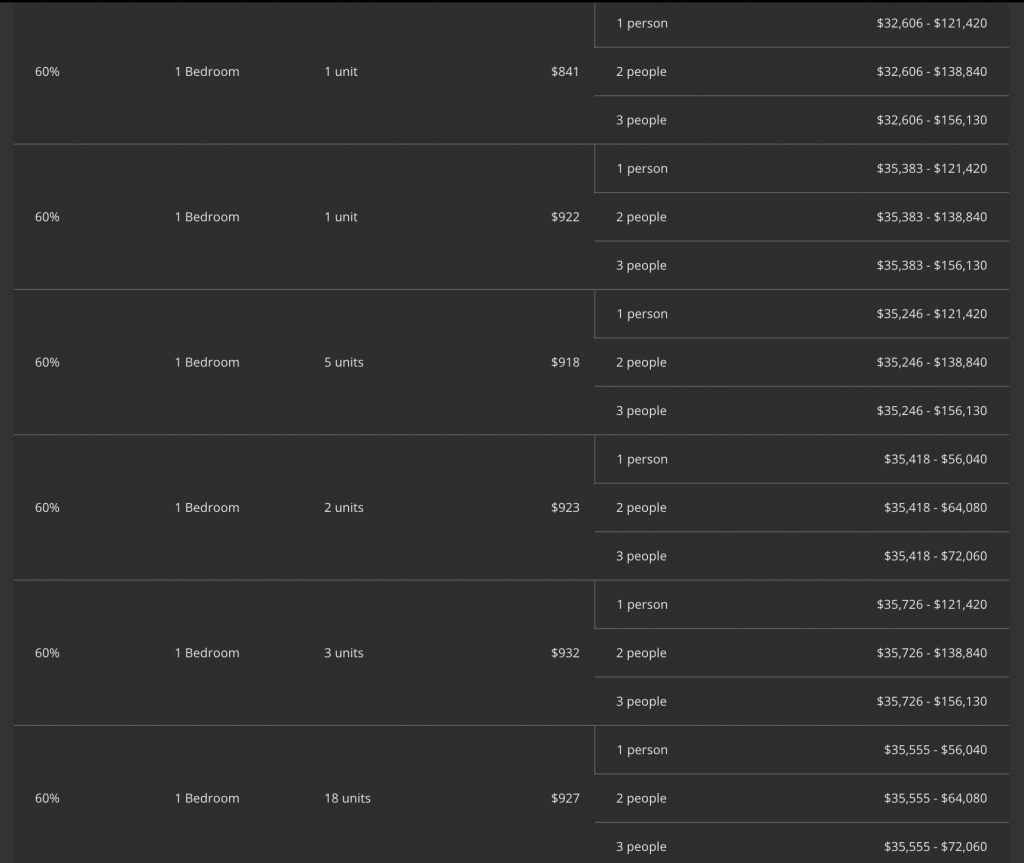The width and height of the screenshot is (1024, 863).
Task: Click income range $35,726 - $138,840
Action: tap(931, 653)
